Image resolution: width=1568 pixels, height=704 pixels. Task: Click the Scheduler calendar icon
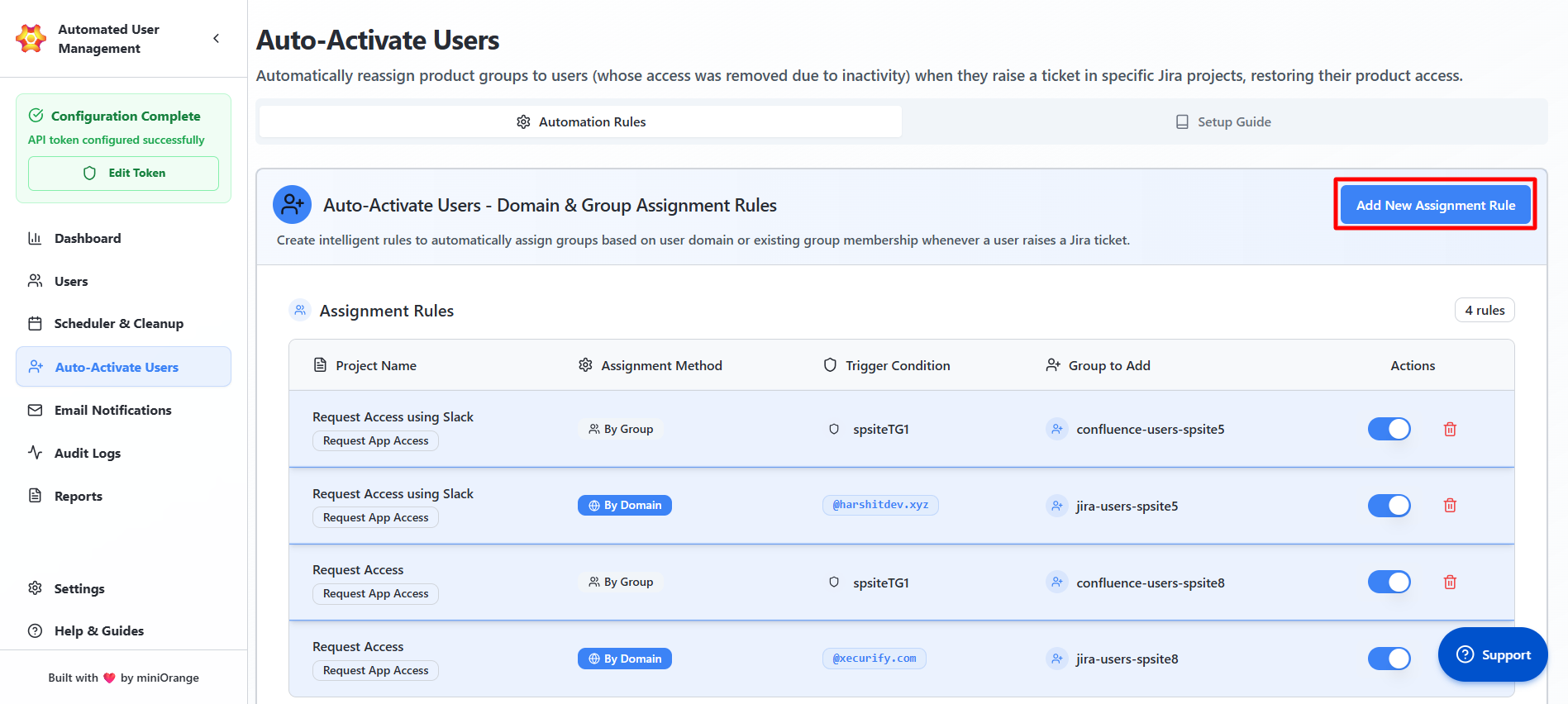[35, 324]
